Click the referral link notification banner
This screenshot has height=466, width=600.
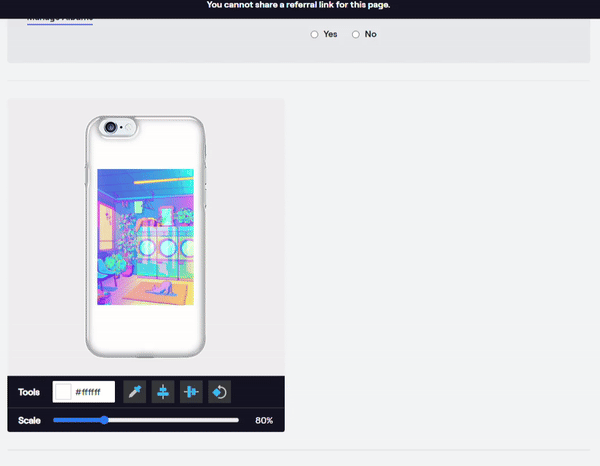(300, 9)
